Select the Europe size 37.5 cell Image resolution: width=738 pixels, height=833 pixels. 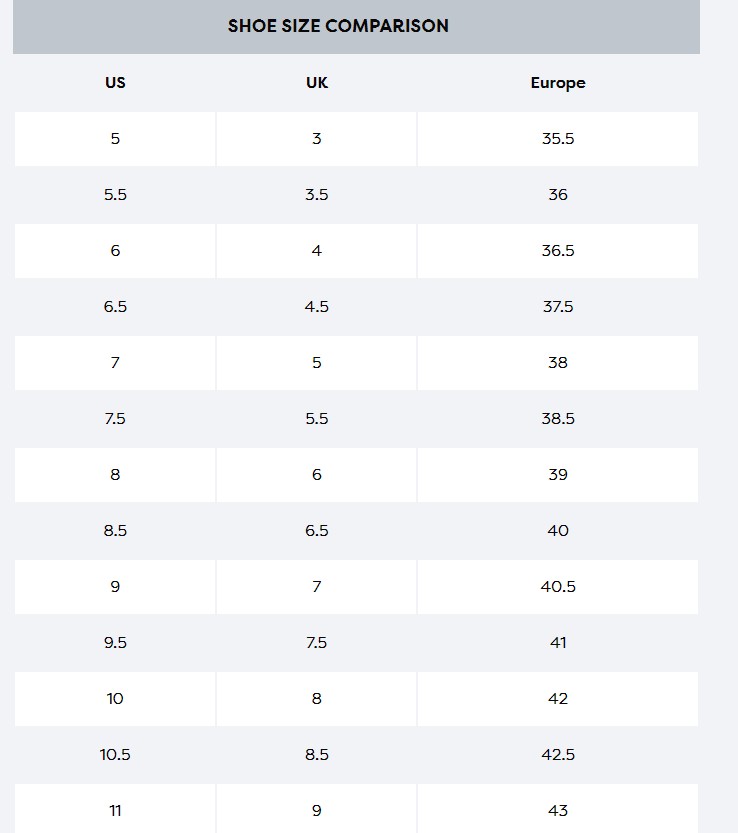pyautogui.click(x=557, y=307)
